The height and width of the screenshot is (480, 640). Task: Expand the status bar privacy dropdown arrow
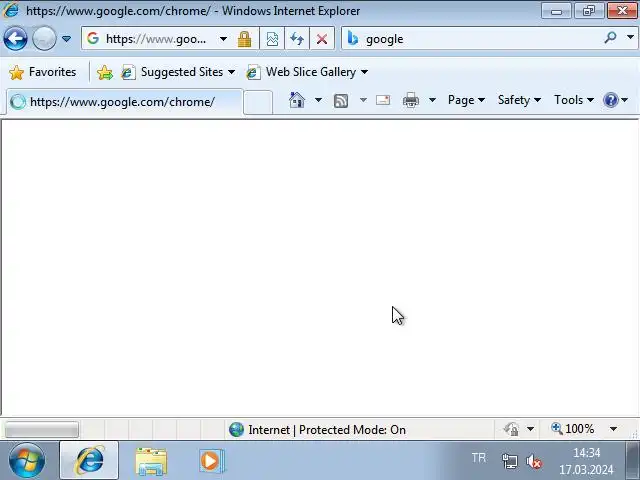(530, 429)
